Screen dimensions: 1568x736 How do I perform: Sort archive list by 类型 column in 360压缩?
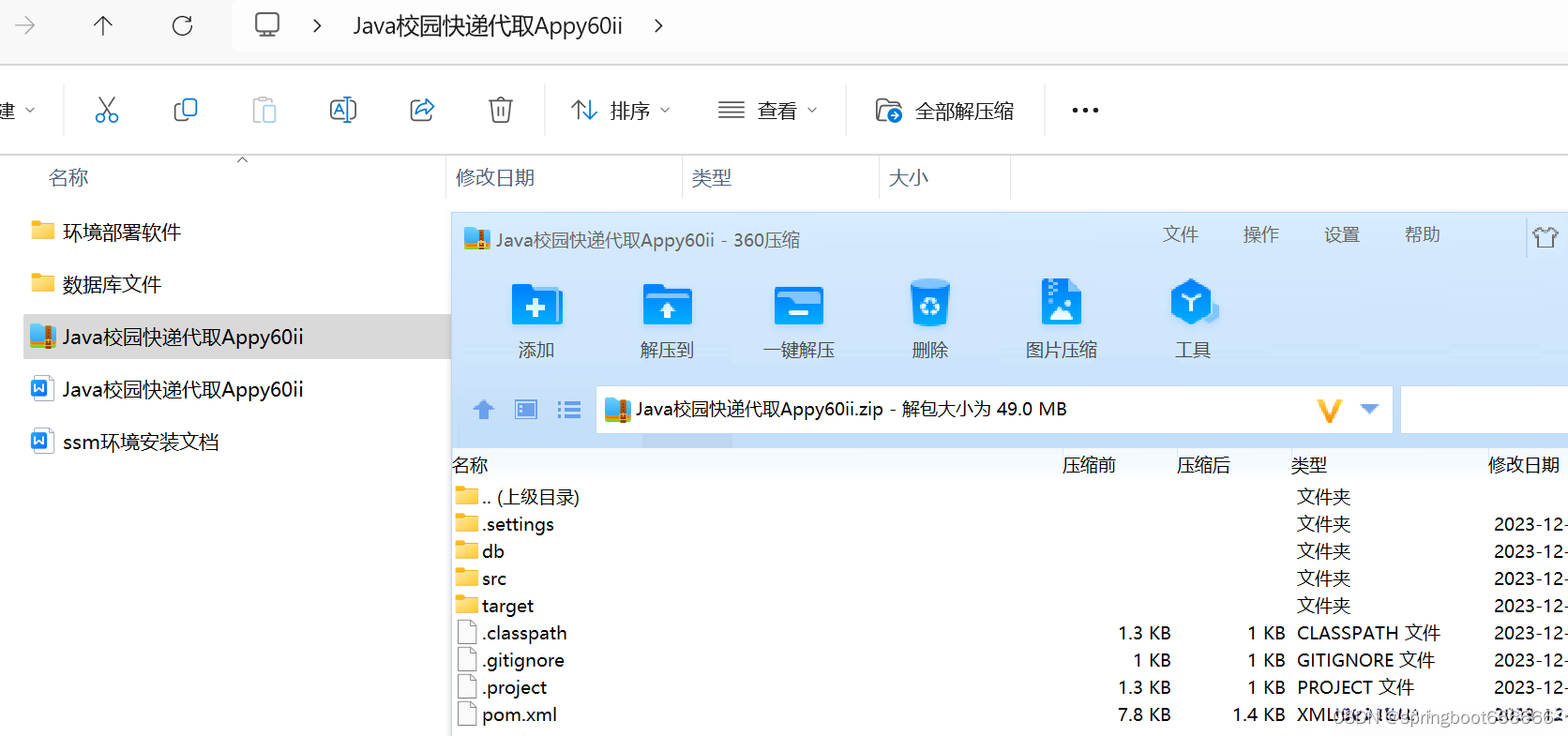pyautogui.click(x=1308, y=465)
